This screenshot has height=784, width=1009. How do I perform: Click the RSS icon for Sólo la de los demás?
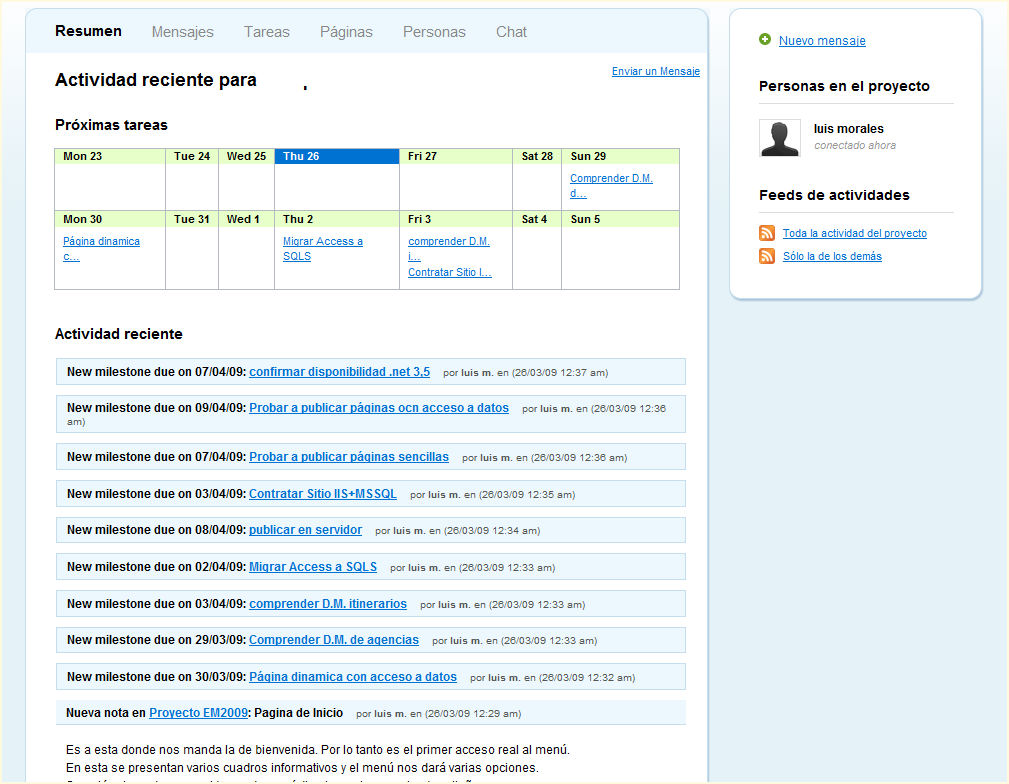(767, 256)
